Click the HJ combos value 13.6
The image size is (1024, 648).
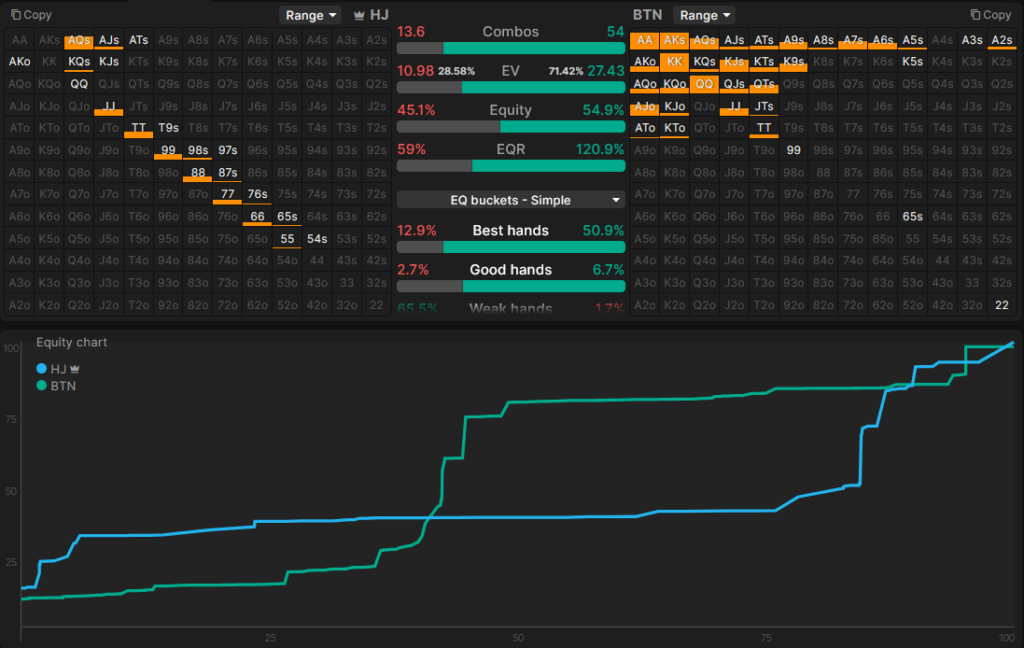click(x=411, y=31)
